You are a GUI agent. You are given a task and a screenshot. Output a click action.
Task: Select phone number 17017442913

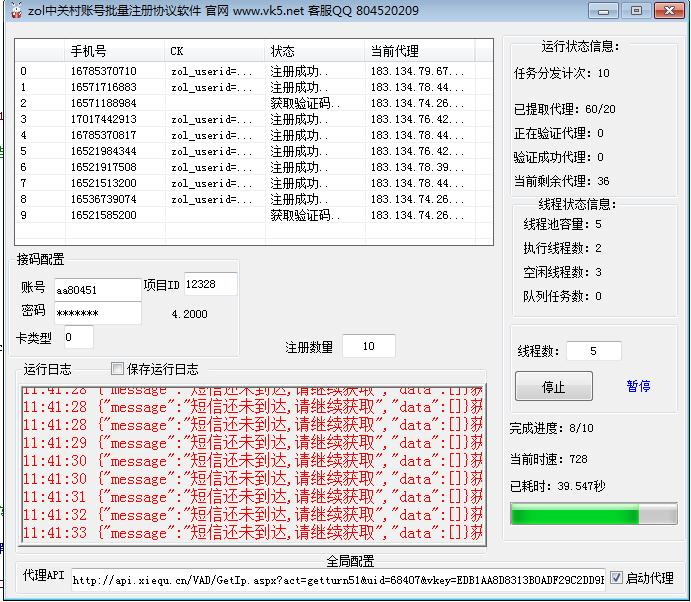click(x=104, y=119)
